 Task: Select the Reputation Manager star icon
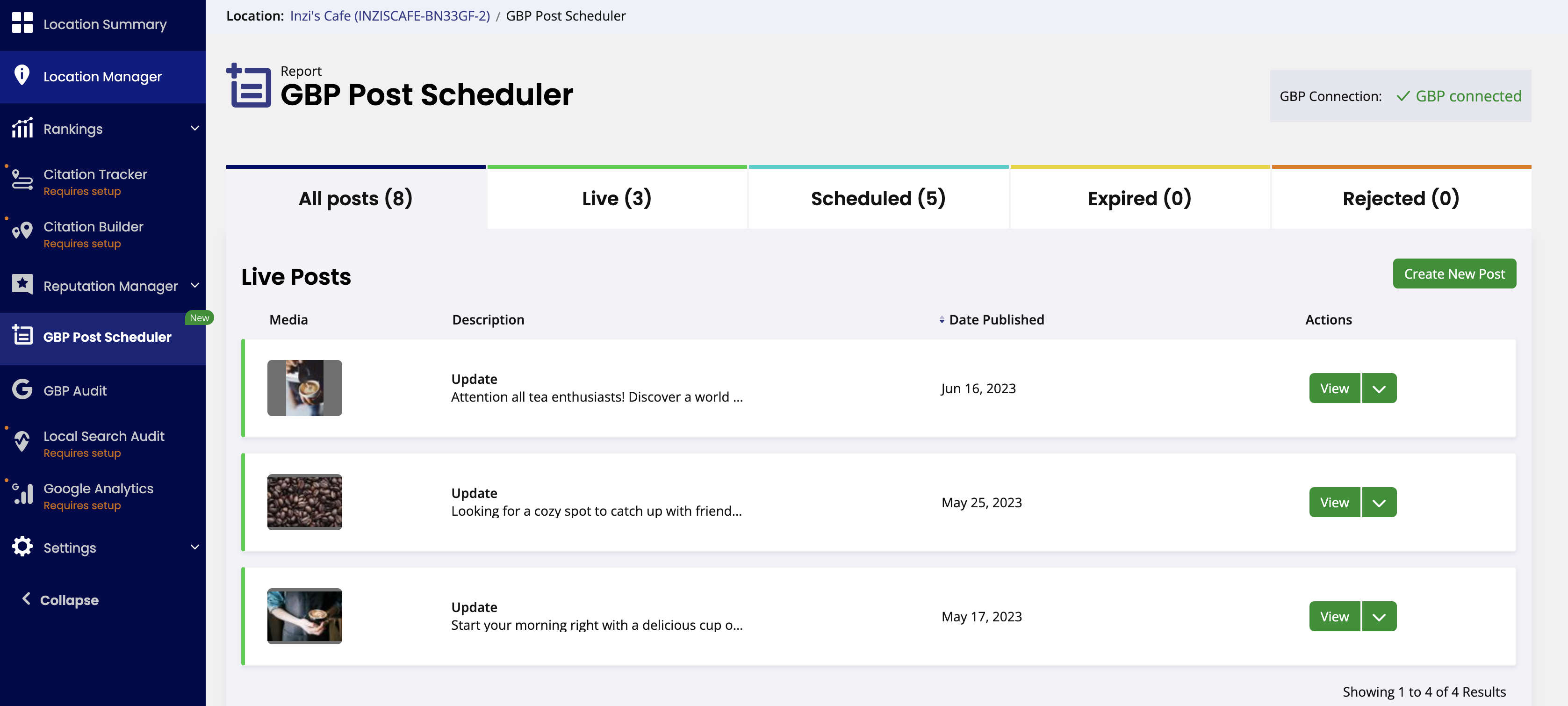point(22,284)
